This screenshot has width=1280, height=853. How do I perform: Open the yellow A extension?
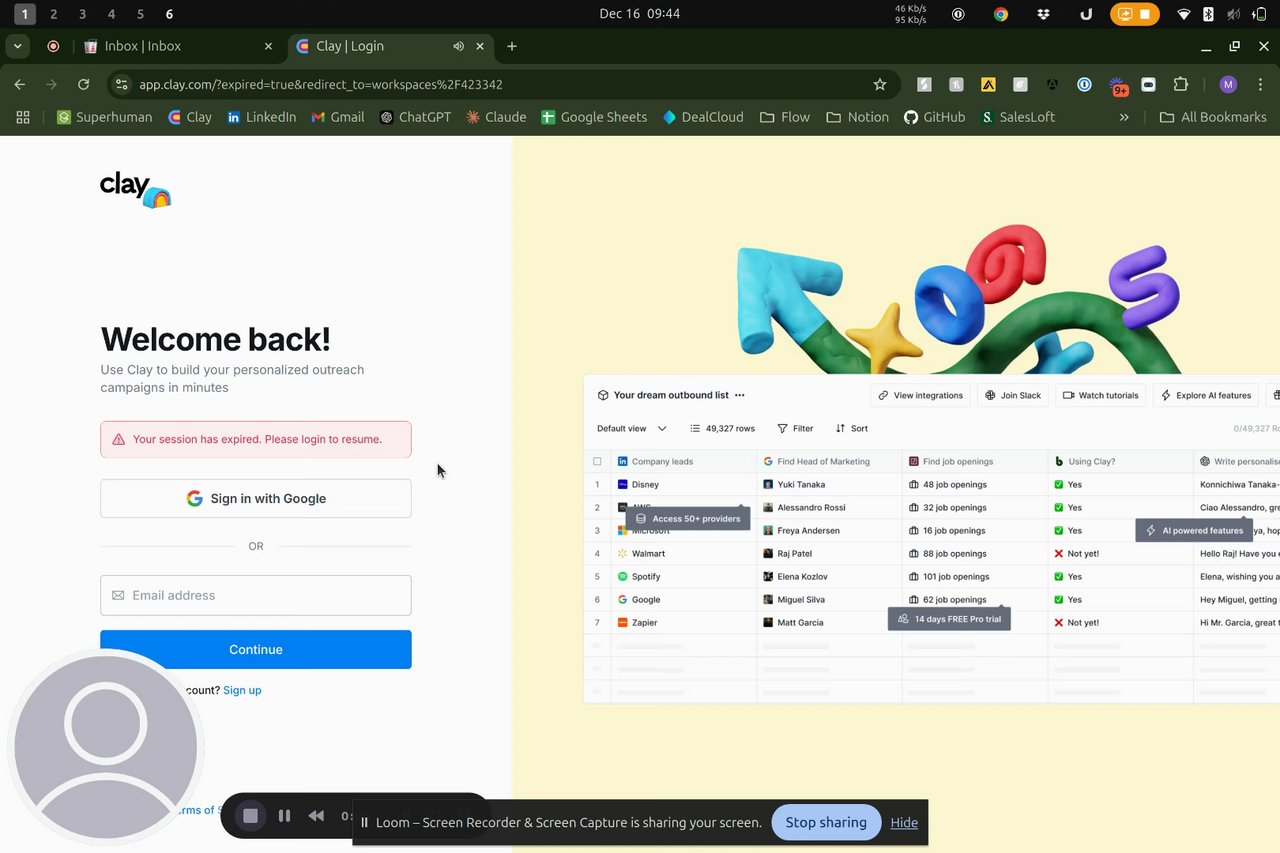click(x=988, y=85)
